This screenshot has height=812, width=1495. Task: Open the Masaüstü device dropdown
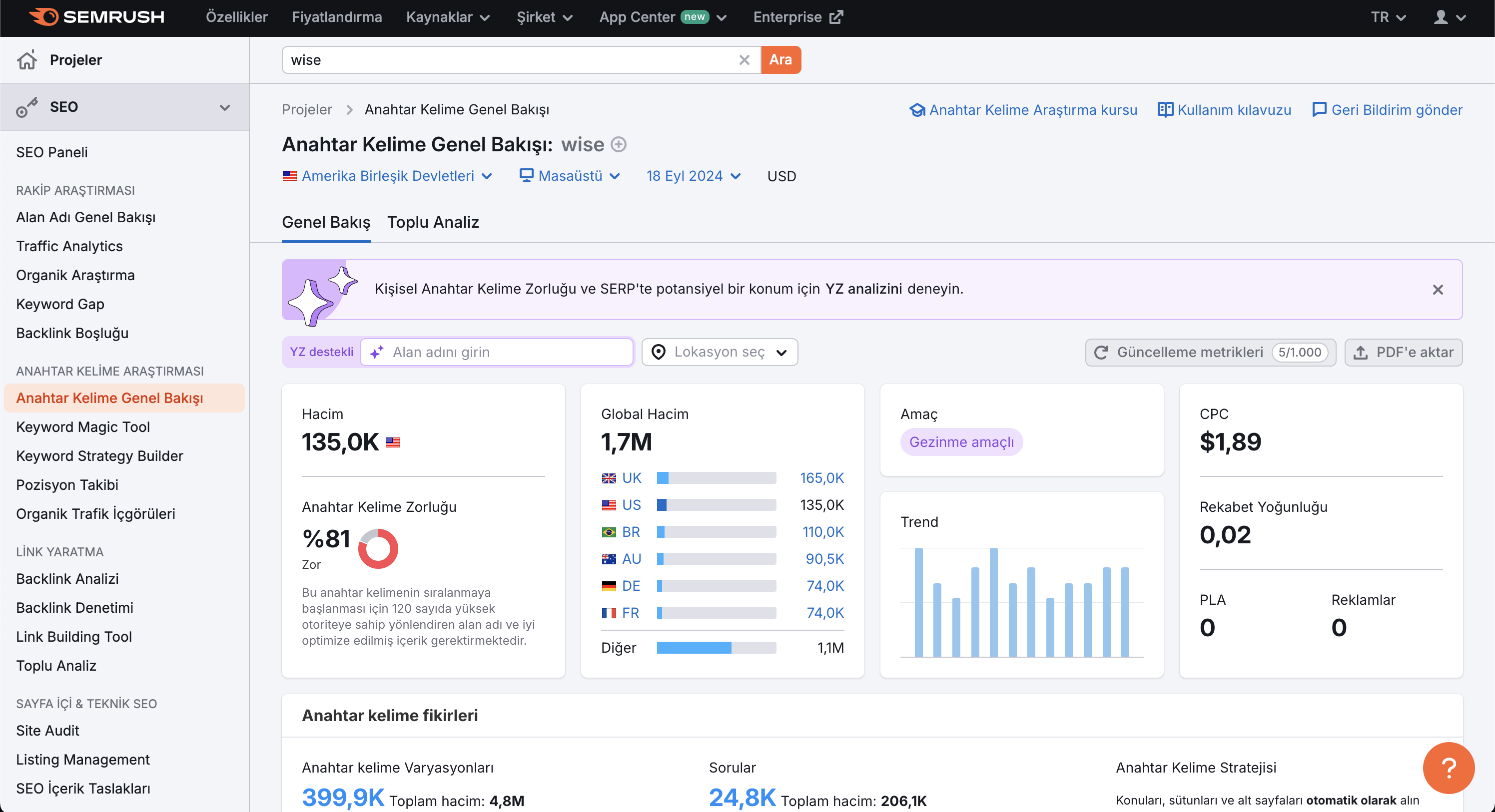570,176
